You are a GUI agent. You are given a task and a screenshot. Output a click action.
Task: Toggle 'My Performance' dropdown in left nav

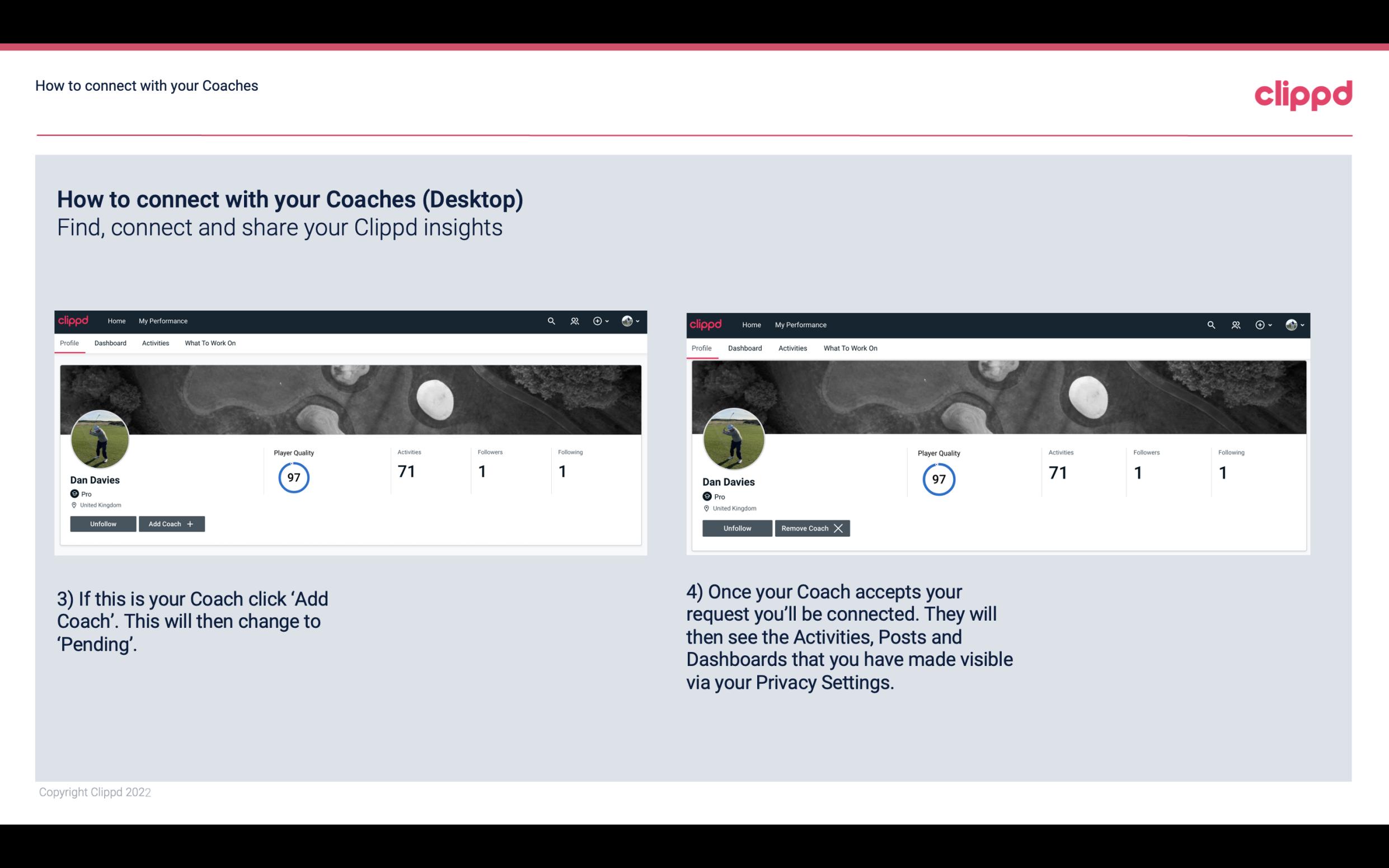162,321
